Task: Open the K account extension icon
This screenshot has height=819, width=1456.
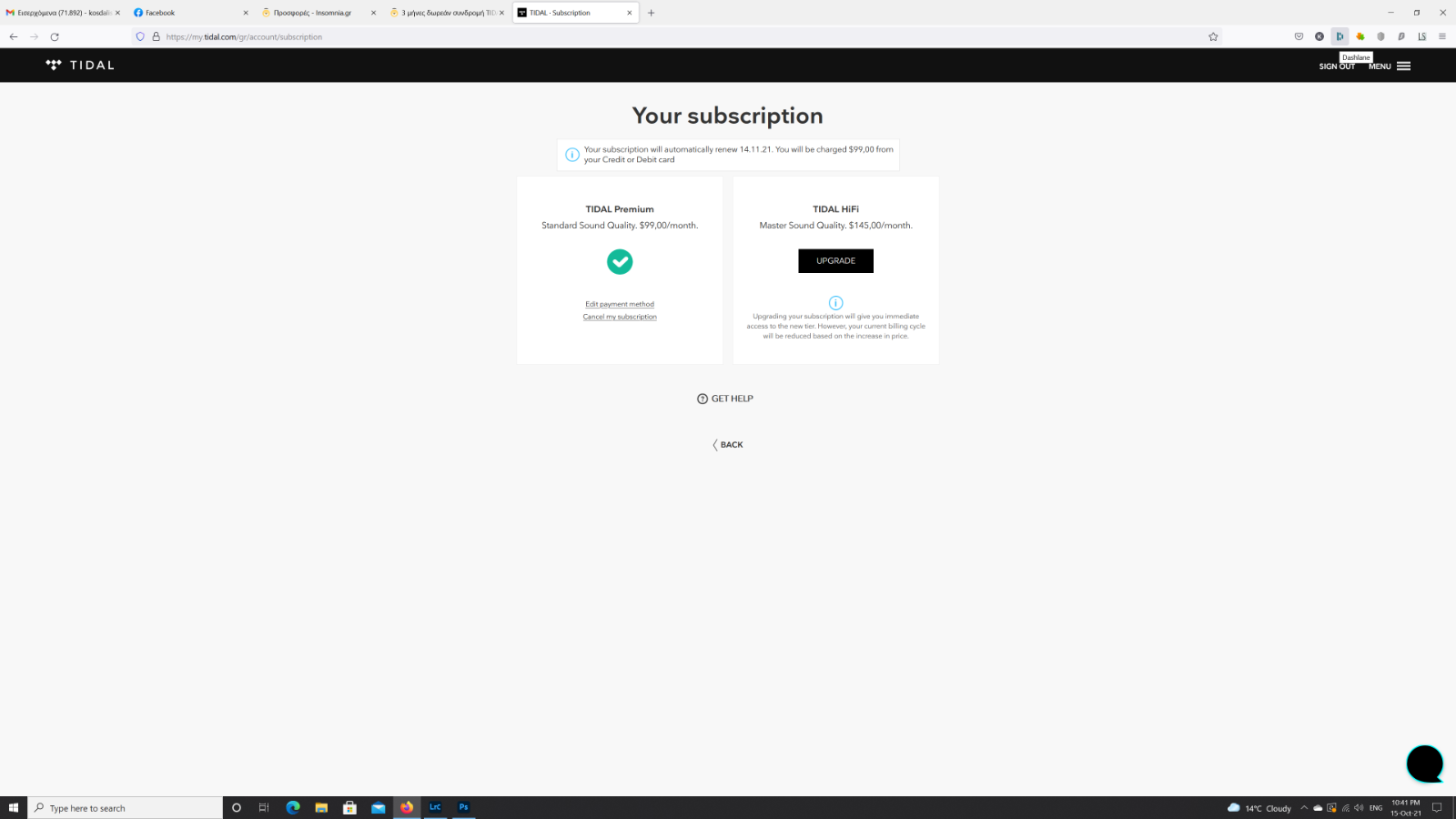Action: point(1319,36)
